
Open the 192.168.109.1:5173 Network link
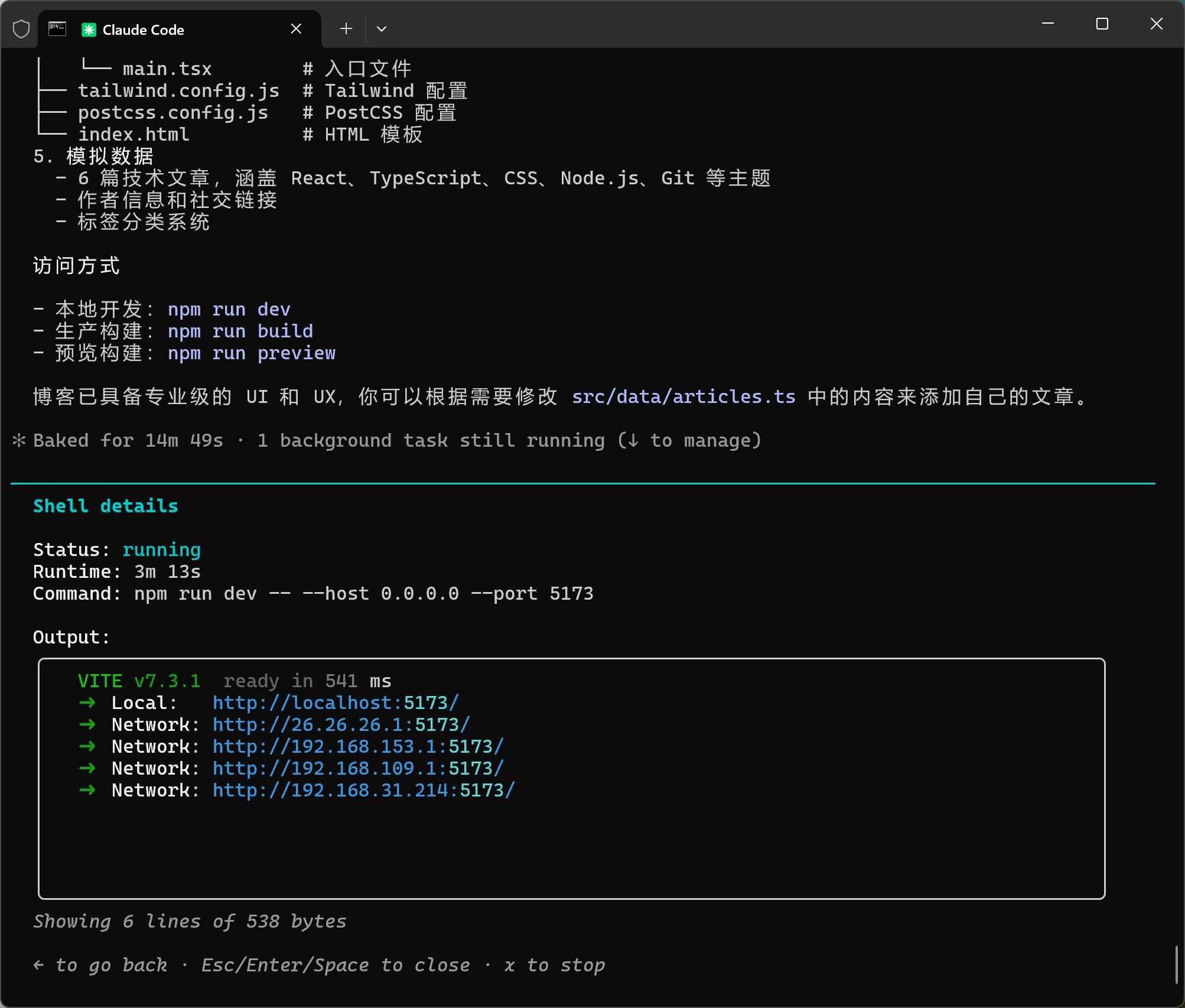358,768
